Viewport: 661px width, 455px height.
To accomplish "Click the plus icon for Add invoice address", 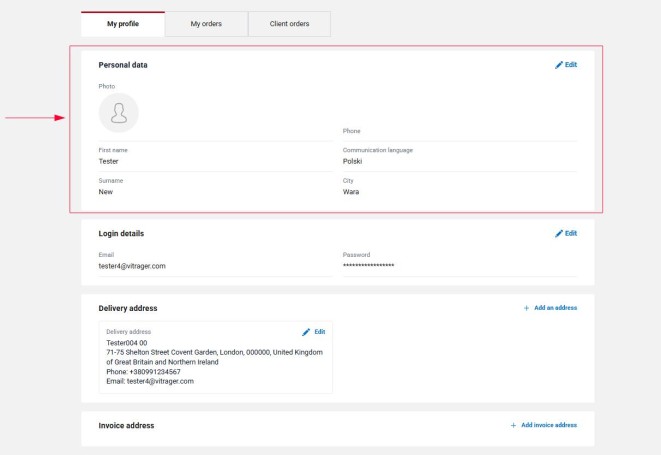I will click(514, 426).
